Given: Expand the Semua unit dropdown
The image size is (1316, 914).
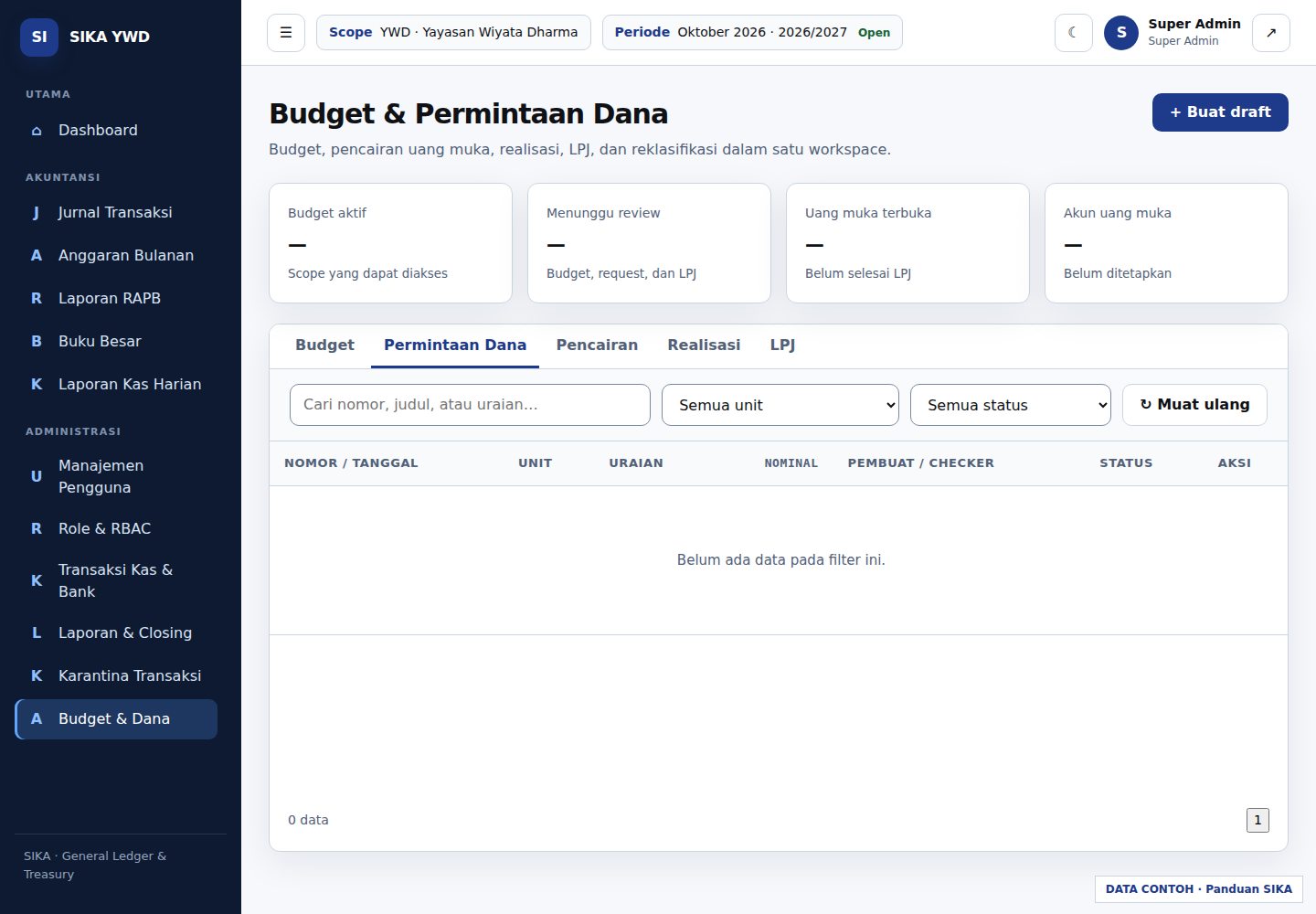Looking at the screenshot, I should coord(780,405).
